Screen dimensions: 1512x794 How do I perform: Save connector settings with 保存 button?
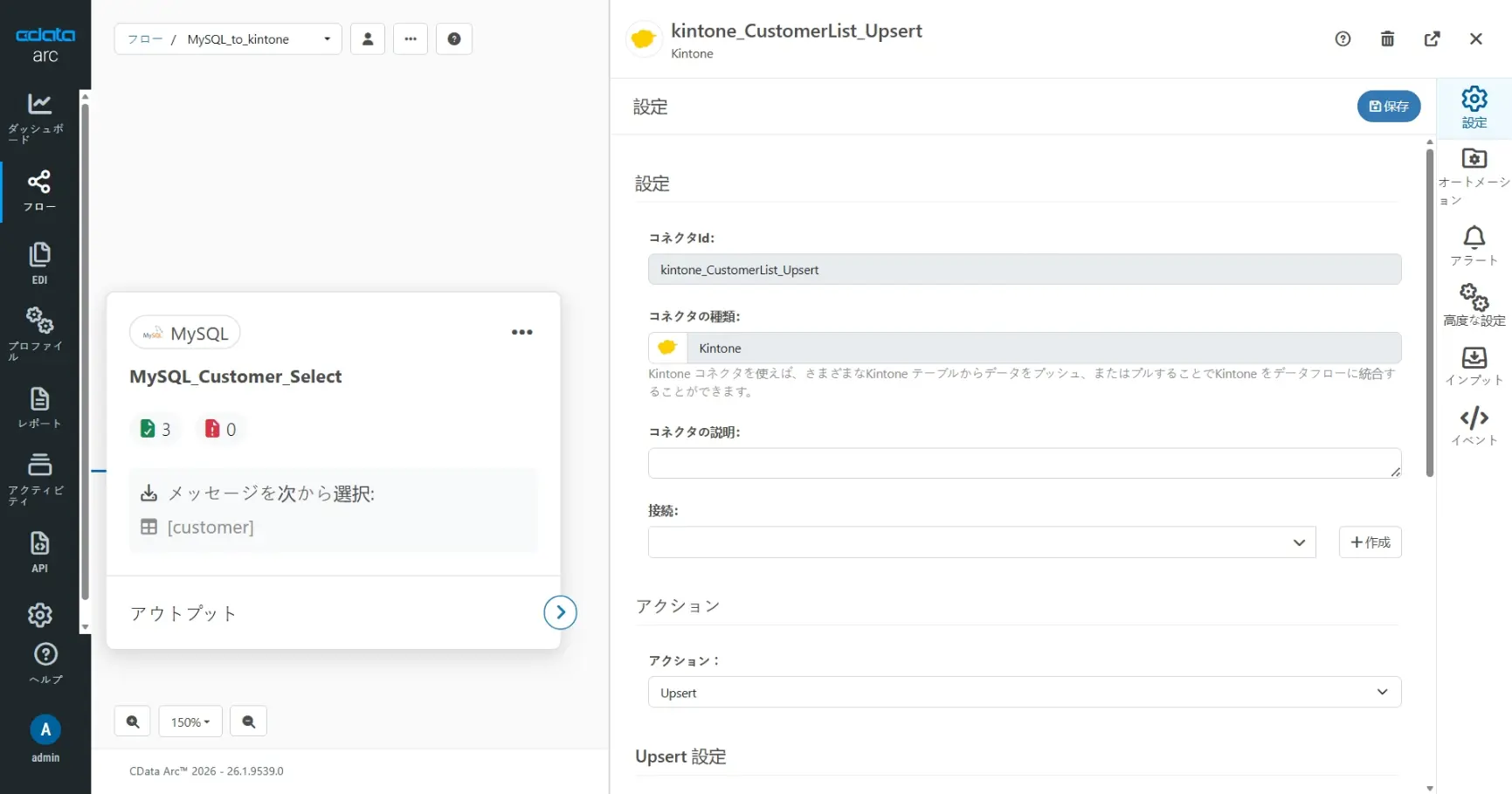(x=1389, y=106)
